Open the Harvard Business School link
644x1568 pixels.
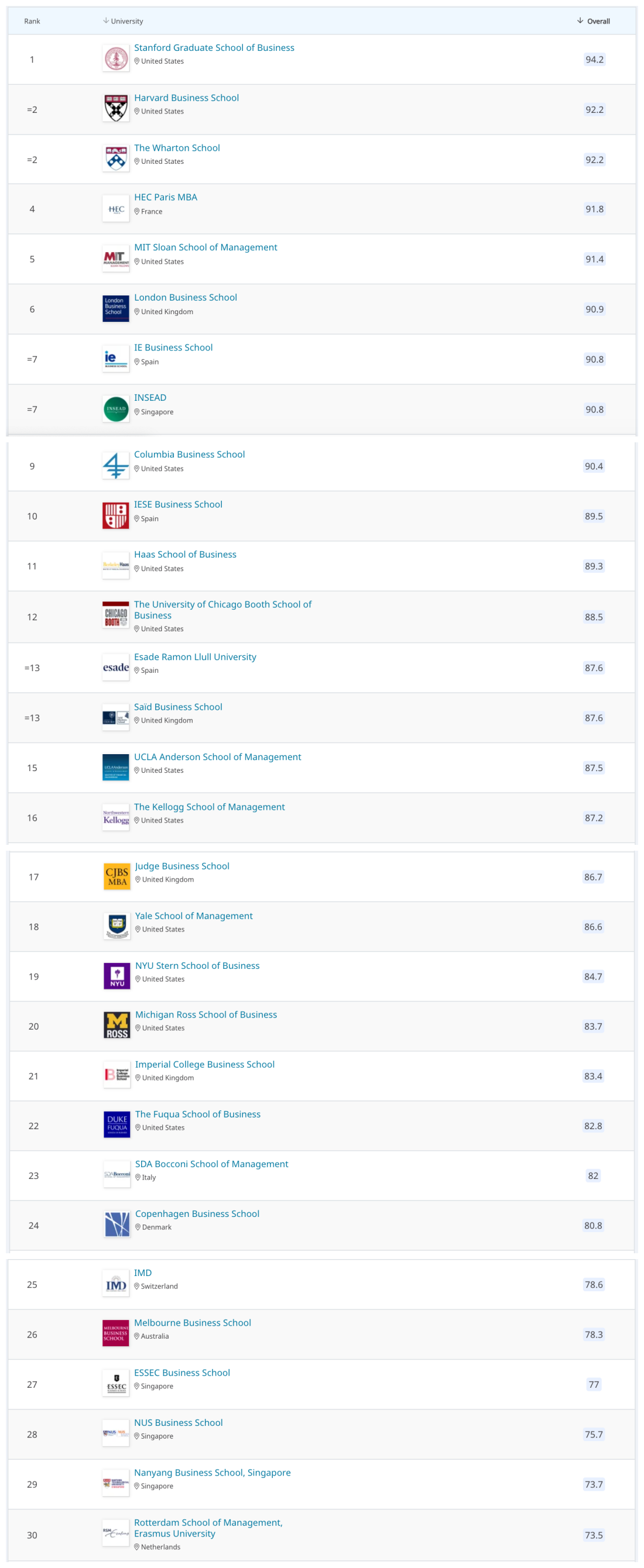[186, 97]
